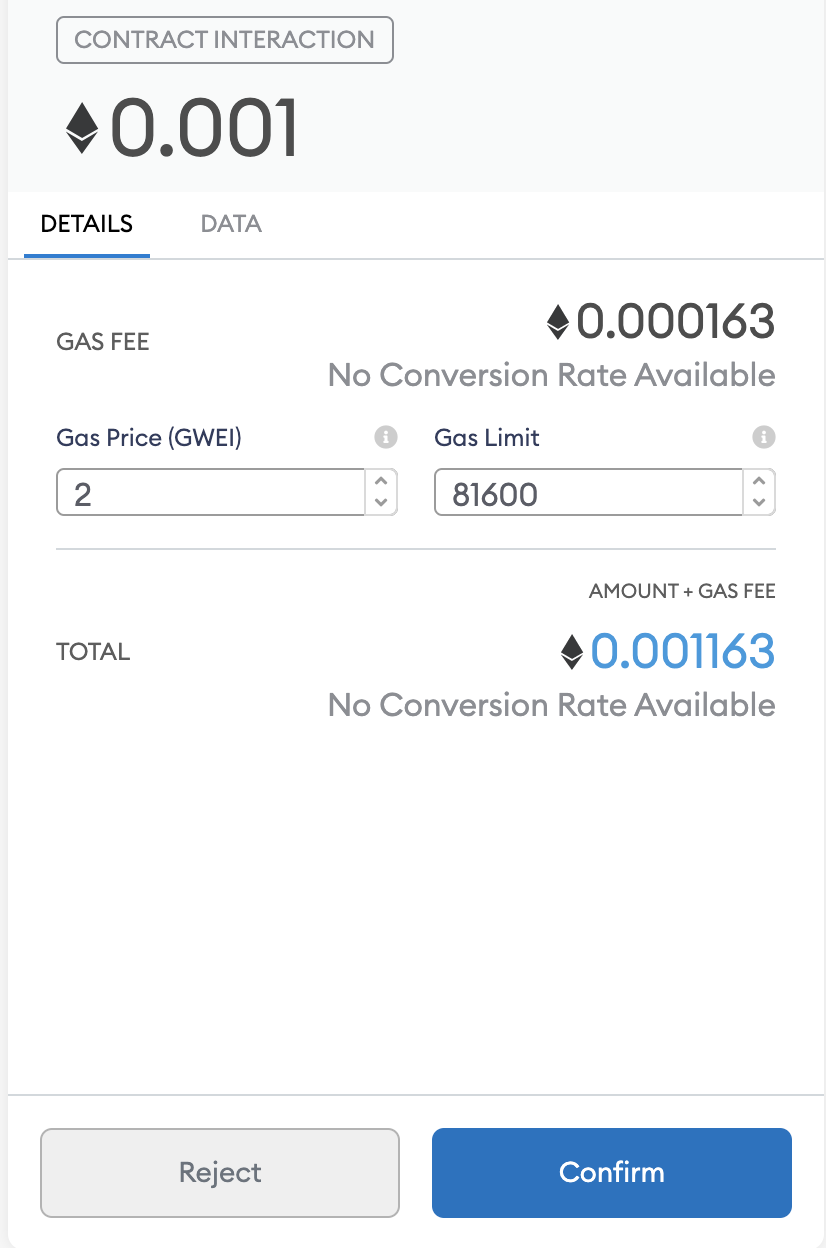Decrease Gas Limit with the down arrow
Image resolution: width=826 pixels, height=1248 pixels.
click(759, 502)
